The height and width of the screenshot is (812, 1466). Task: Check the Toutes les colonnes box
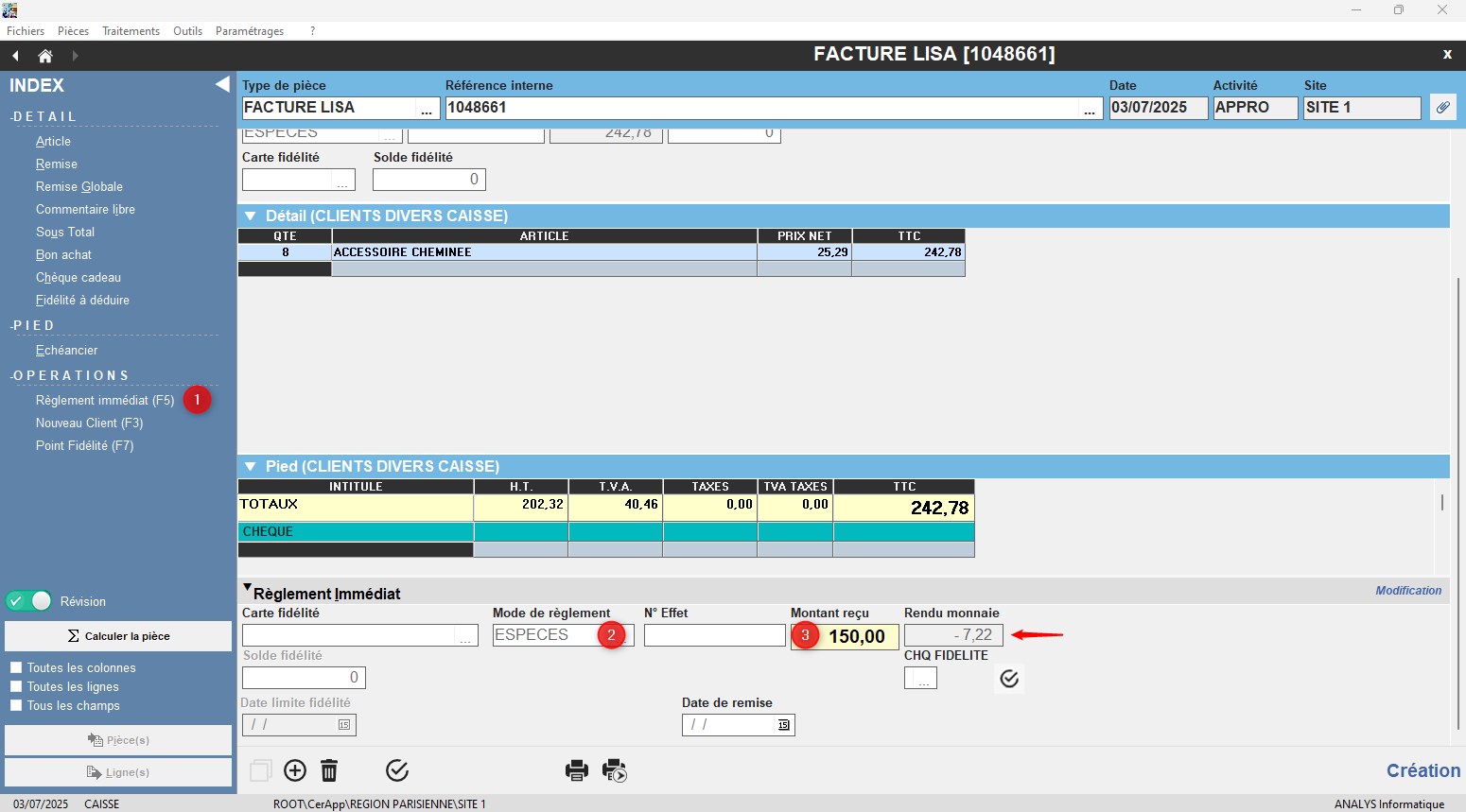16,667
